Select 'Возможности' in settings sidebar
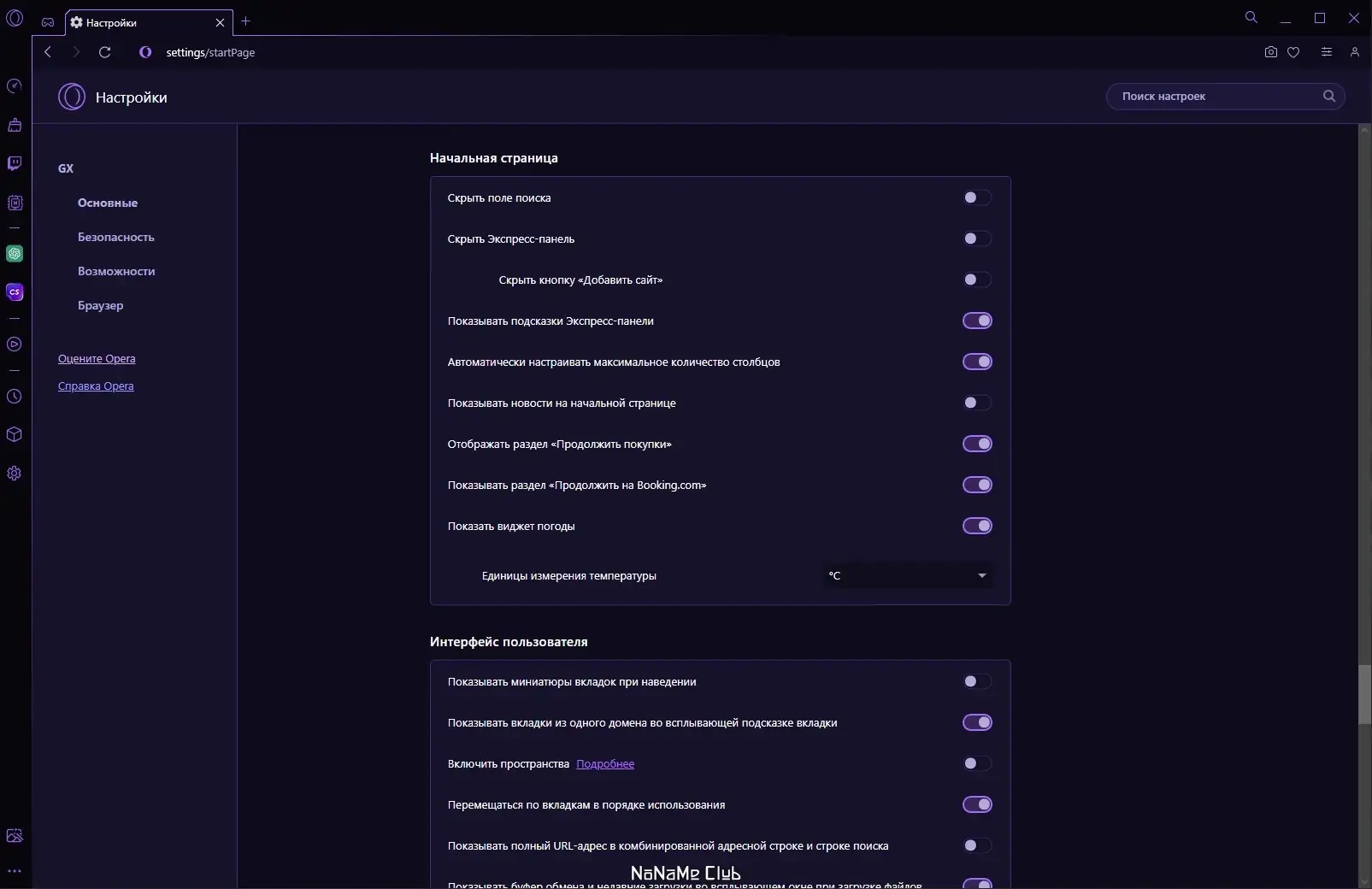The image size is (1372, 889). (x=116, y=271)
